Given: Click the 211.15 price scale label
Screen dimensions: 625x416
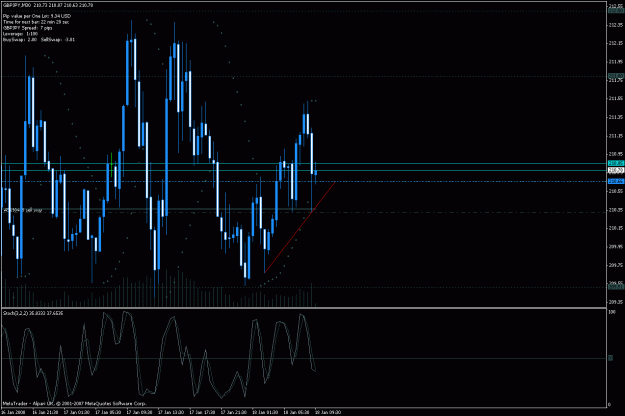Looking at the screenshot, I should tap(616, 136).
